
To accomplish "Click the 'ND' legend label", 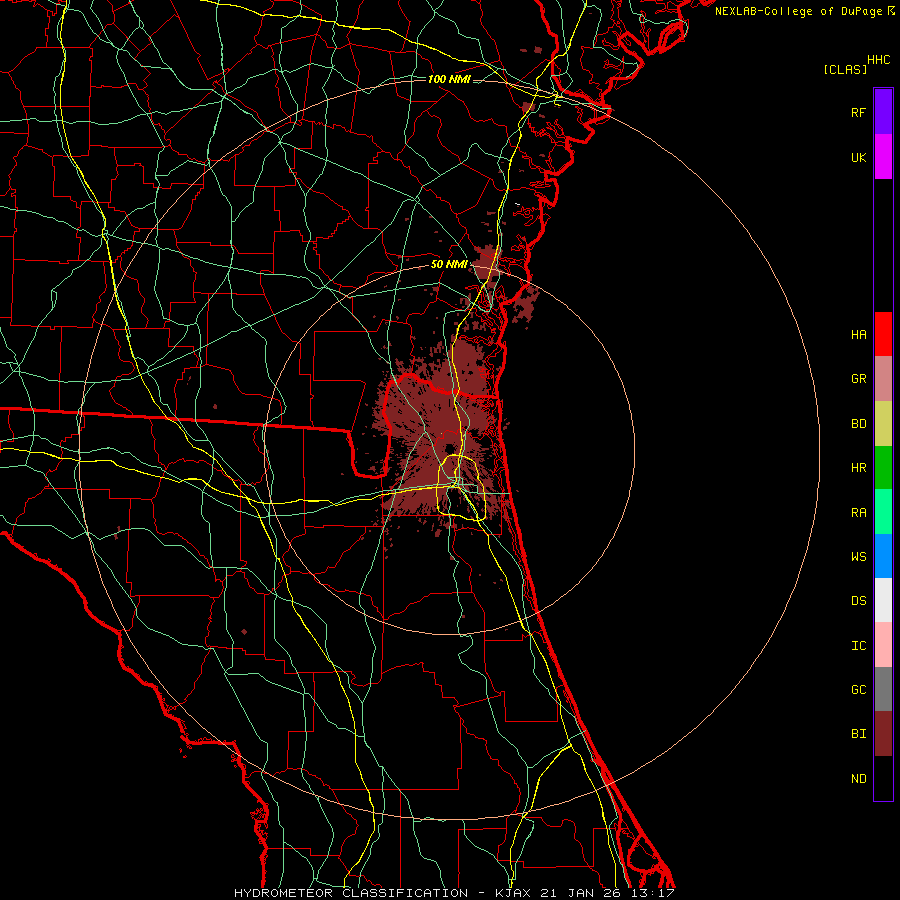I will (x=858, y=778).
